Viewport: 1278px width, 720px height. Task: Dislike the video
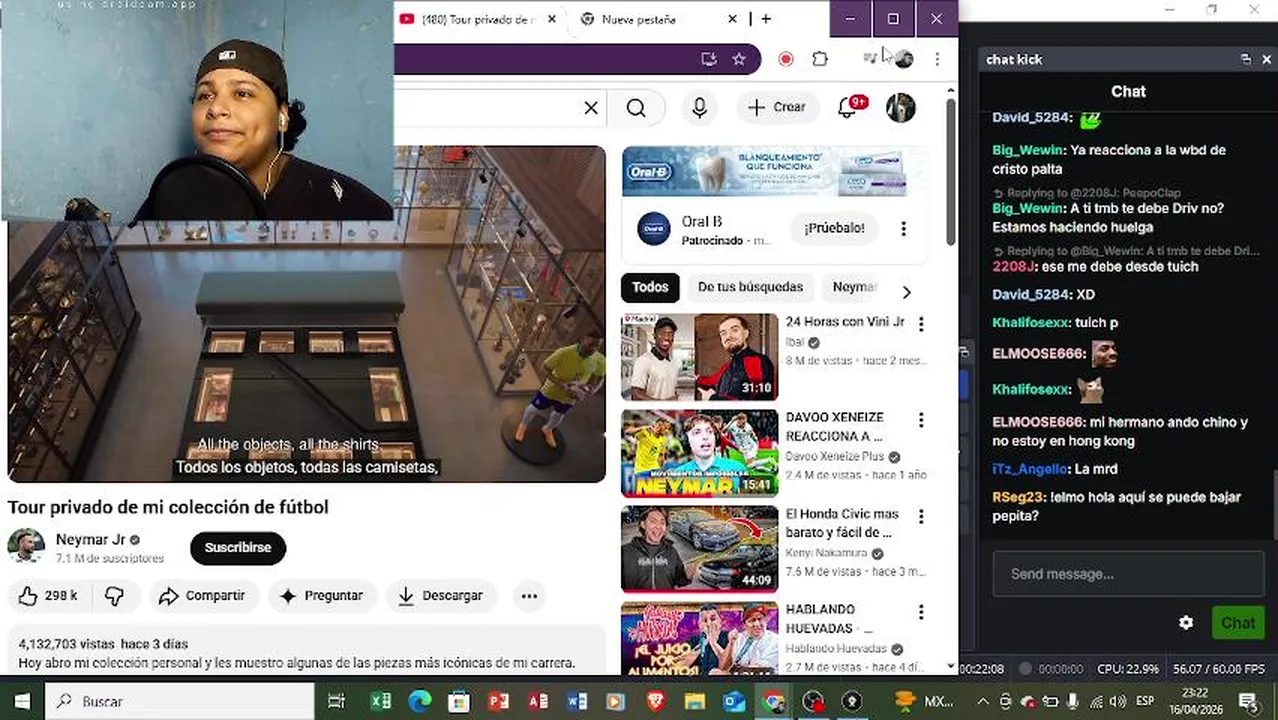coord(115,595)
